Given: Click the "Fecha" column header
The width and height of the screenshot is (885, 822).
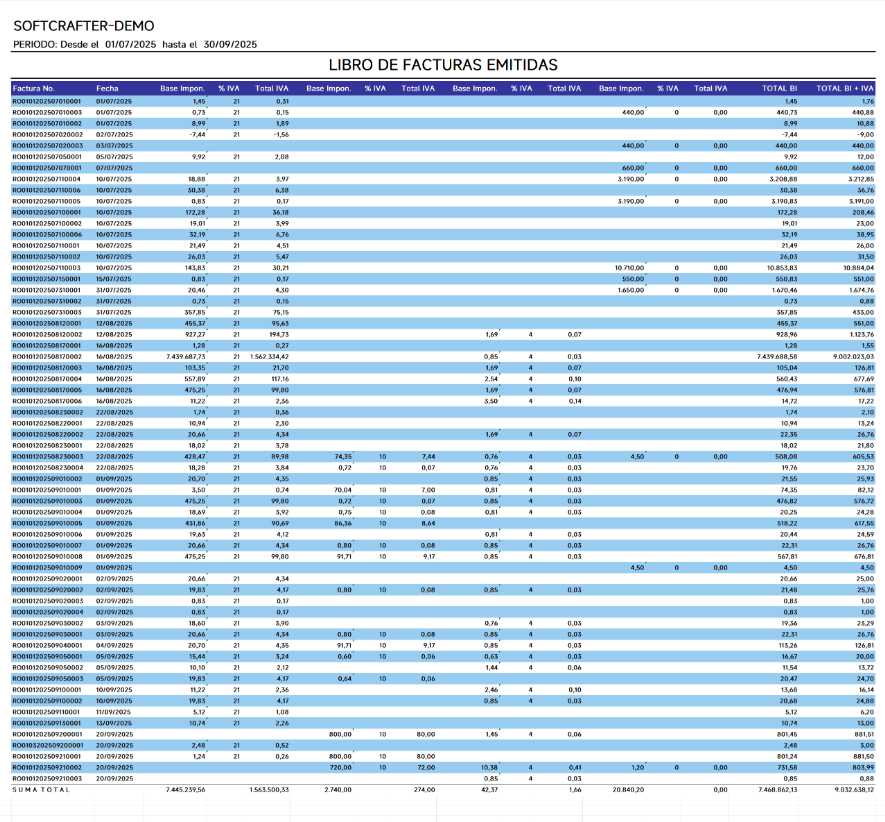Looking at the screenshot, I should [107, 89].
